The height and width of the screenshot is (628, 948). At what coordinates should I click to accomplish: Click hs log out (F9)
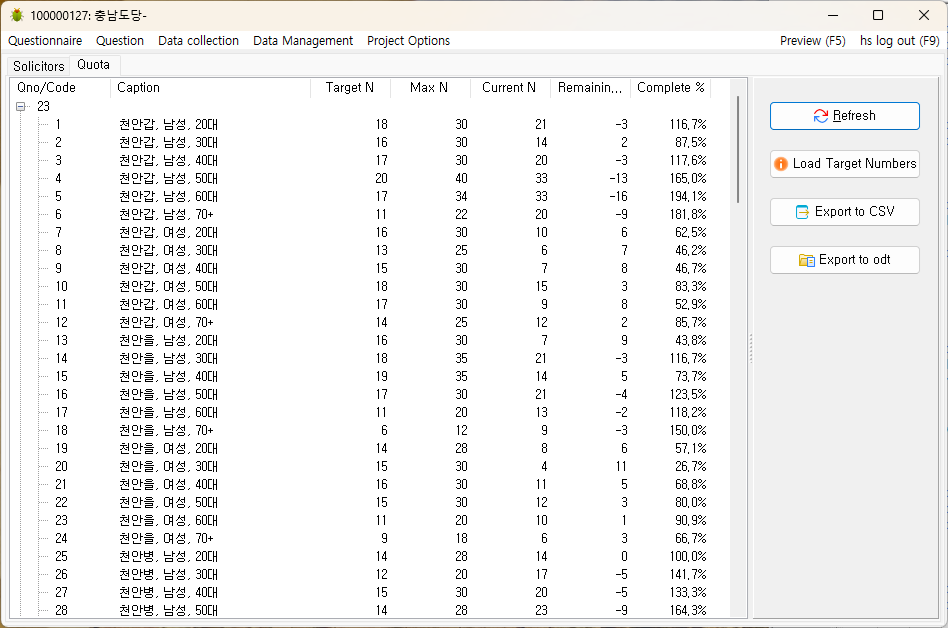899,41
